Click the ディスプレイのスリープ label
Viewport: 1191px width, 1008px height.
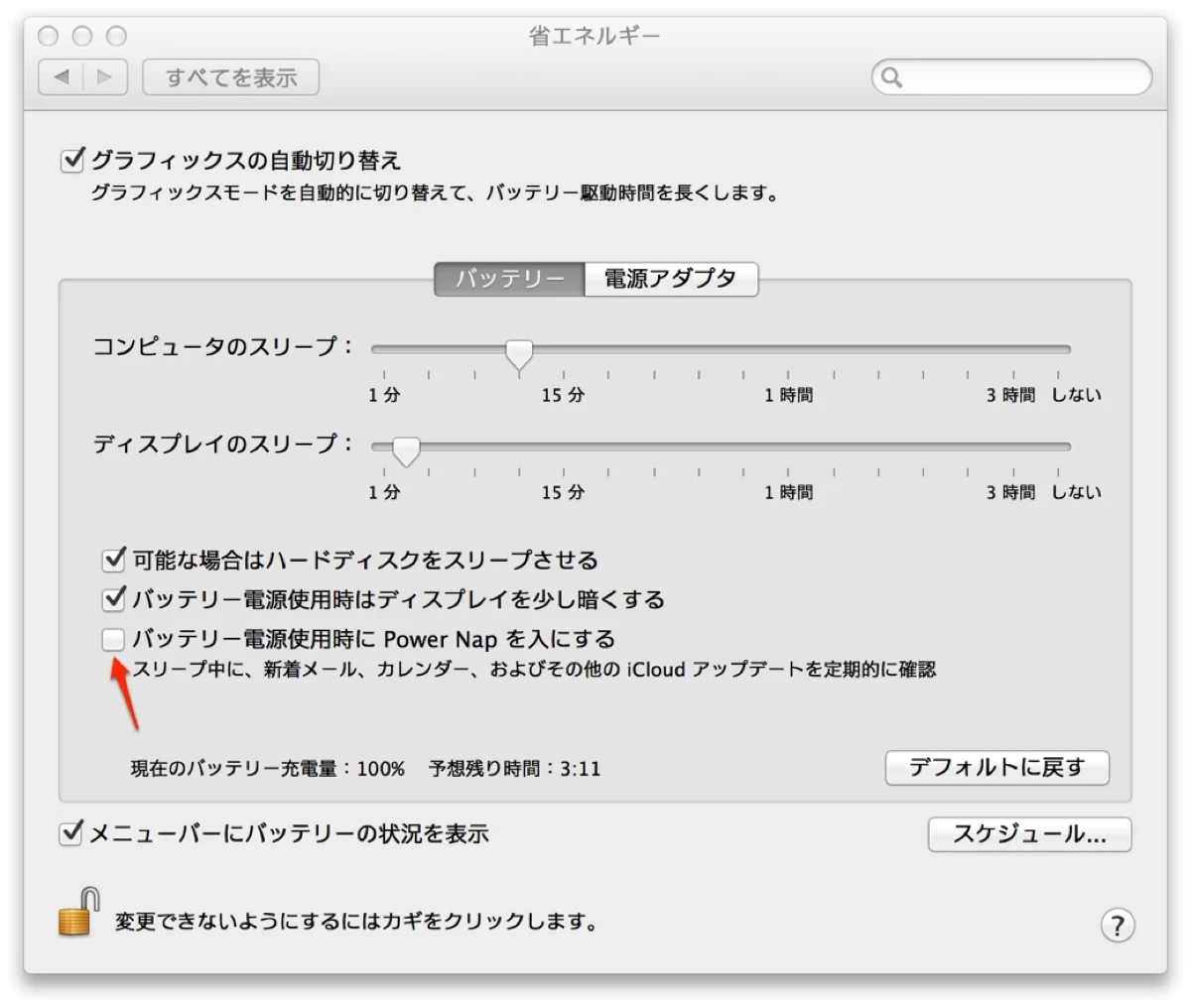pos(223,444)
